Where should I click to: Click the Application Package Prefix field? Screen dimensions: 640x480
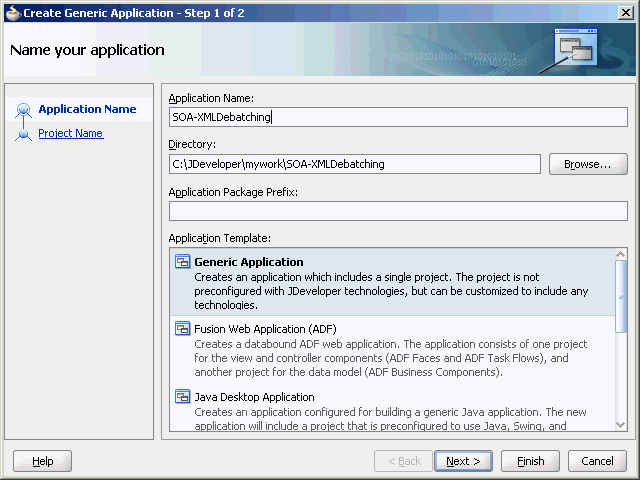(398, 211)
